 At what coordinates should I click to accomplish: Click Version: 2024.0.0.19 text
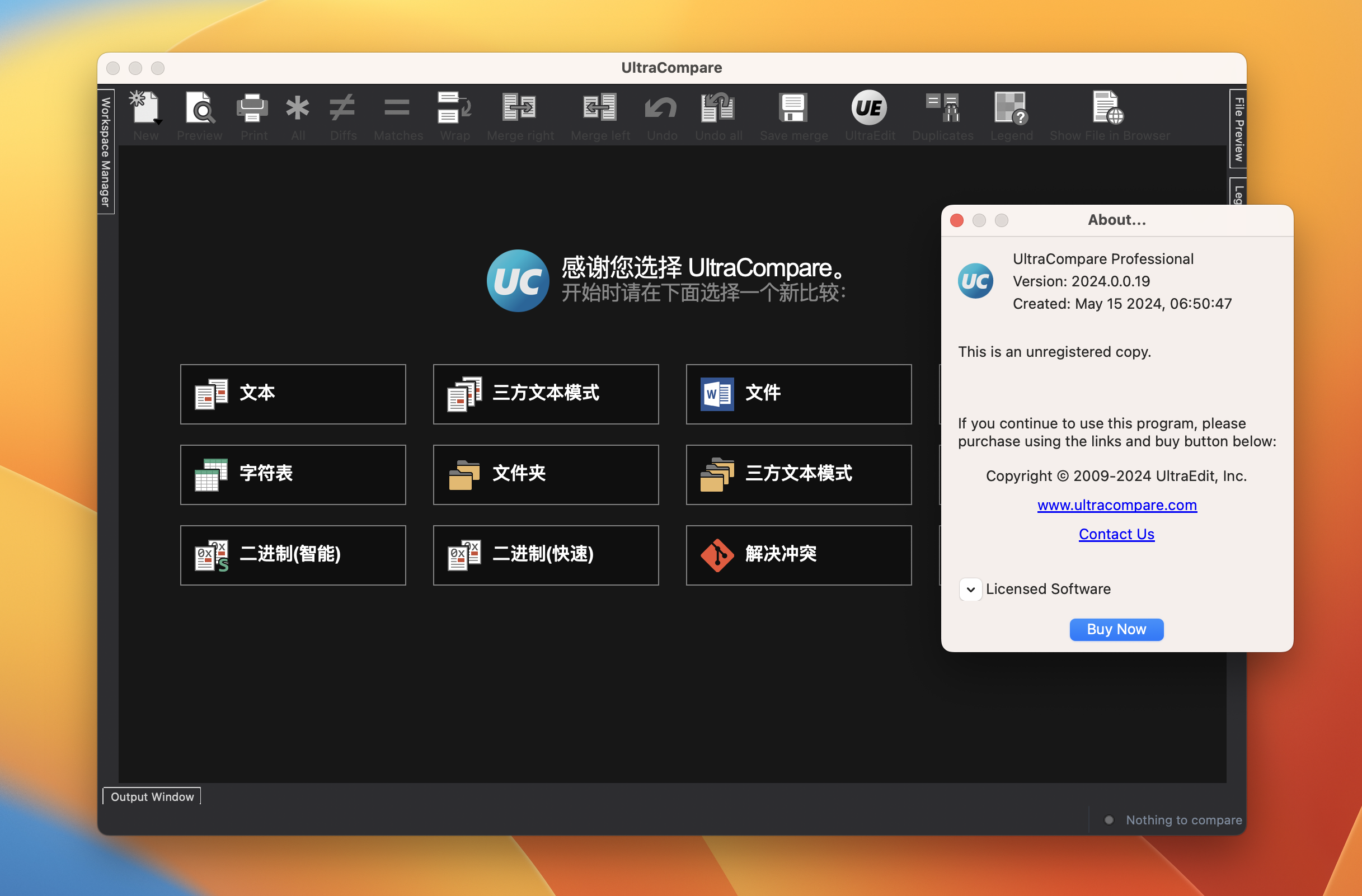(x=1081, y=281)
